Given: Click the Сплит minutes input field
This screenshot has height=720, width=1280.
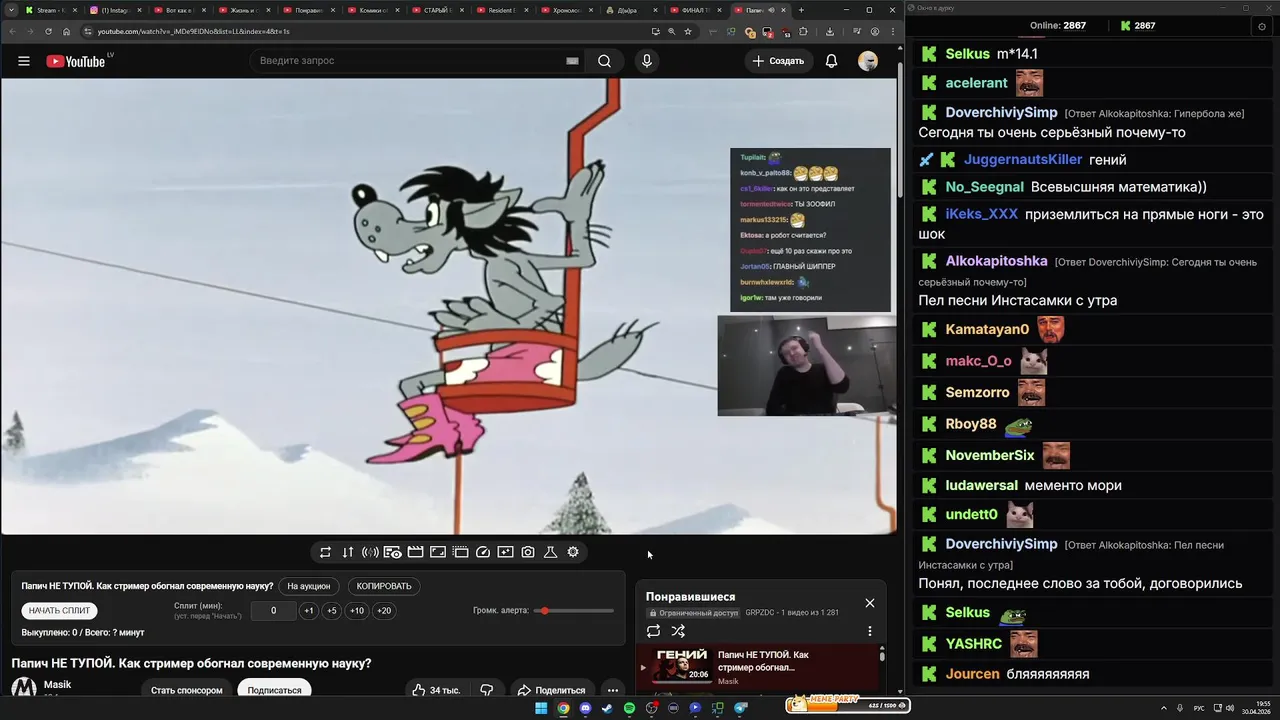Looking at the screenshot, I should coord(273,610).
